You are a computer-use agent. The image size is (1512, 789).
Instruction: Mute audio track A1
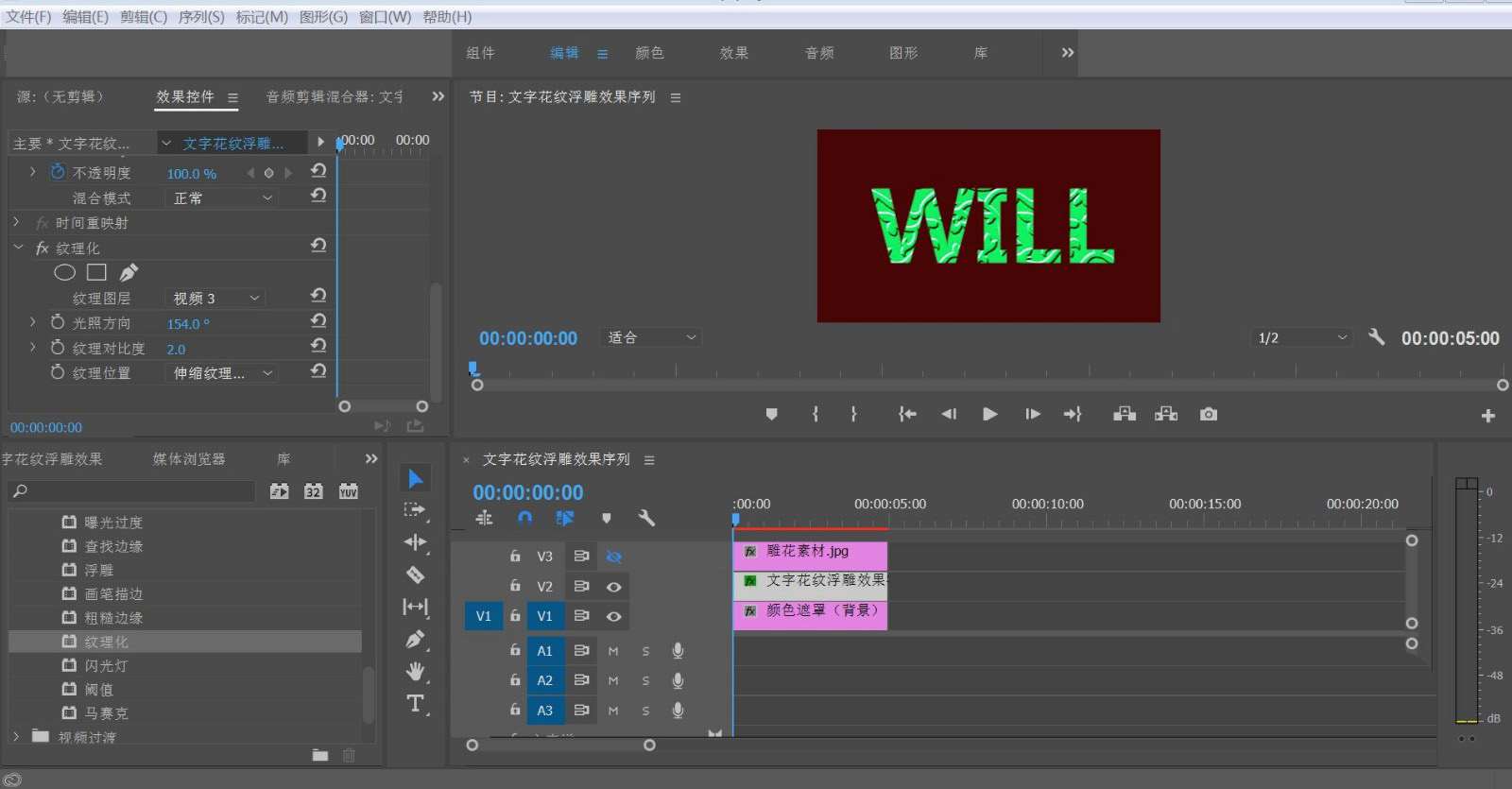click(x=613, y=651)
